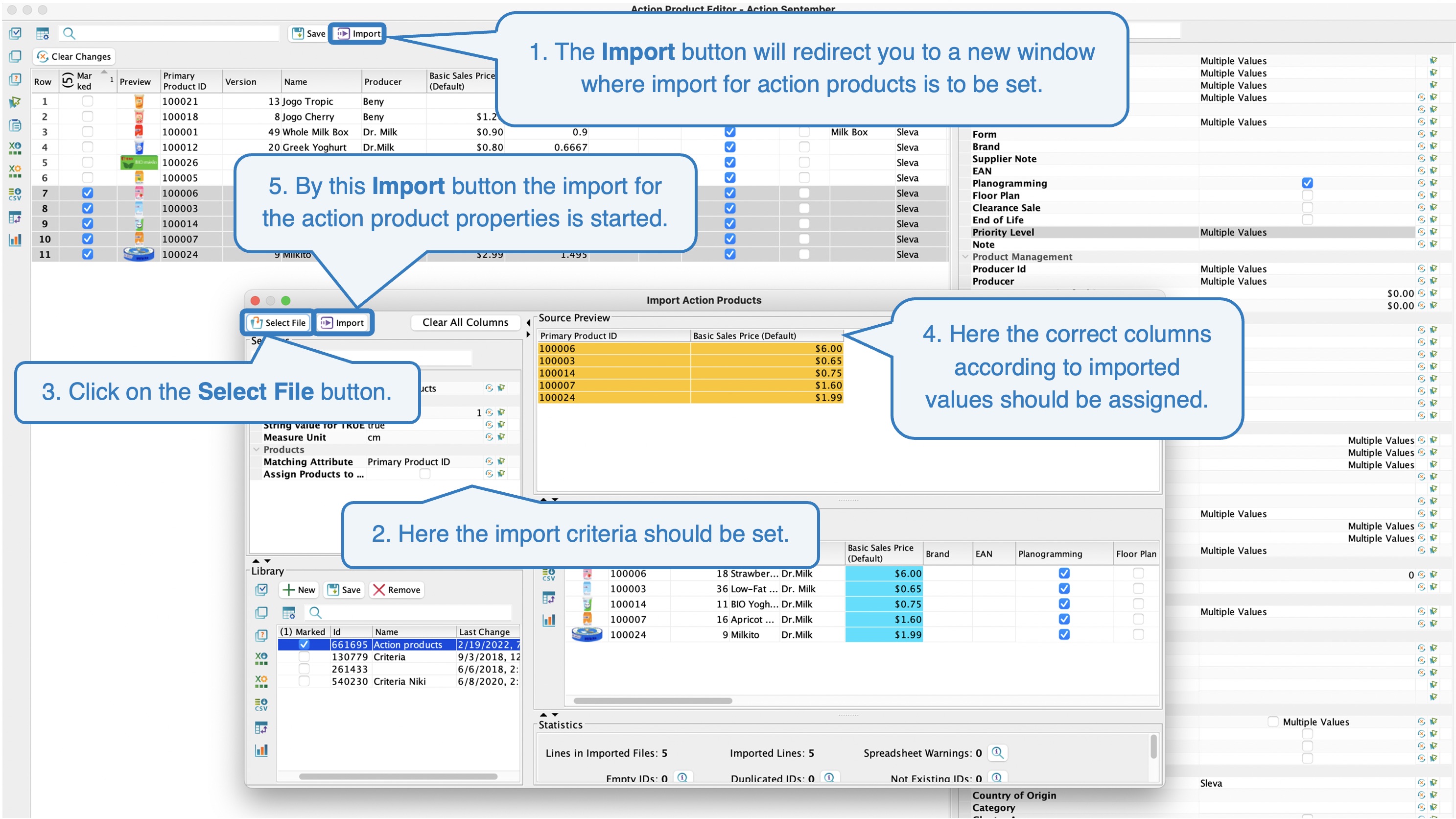Click Library search field
Screen dimensions: 1456x819
pos(409,613)
